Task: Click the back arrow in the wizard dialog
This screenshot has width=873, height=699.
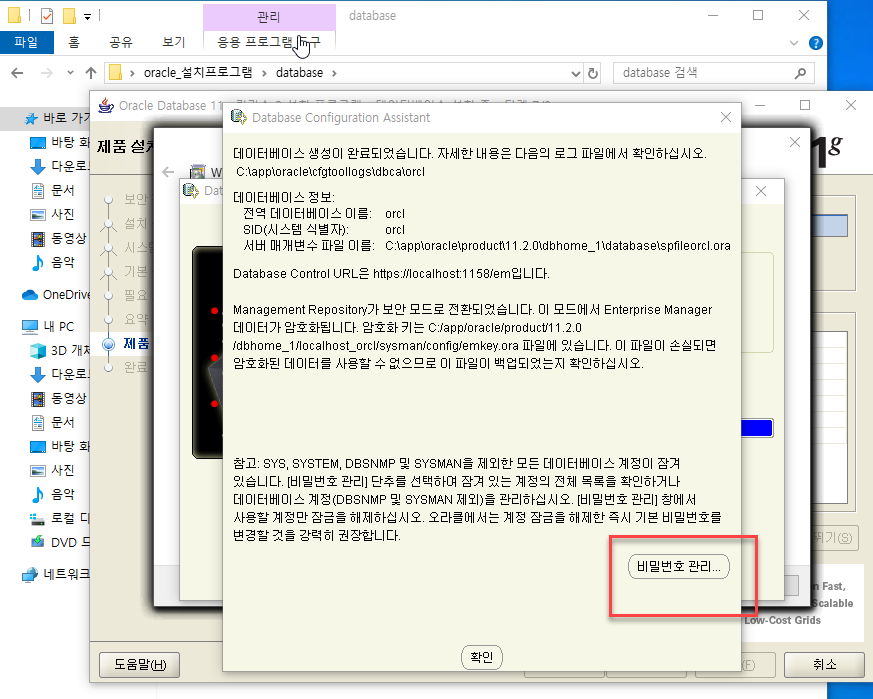Action: coord(168,172)
